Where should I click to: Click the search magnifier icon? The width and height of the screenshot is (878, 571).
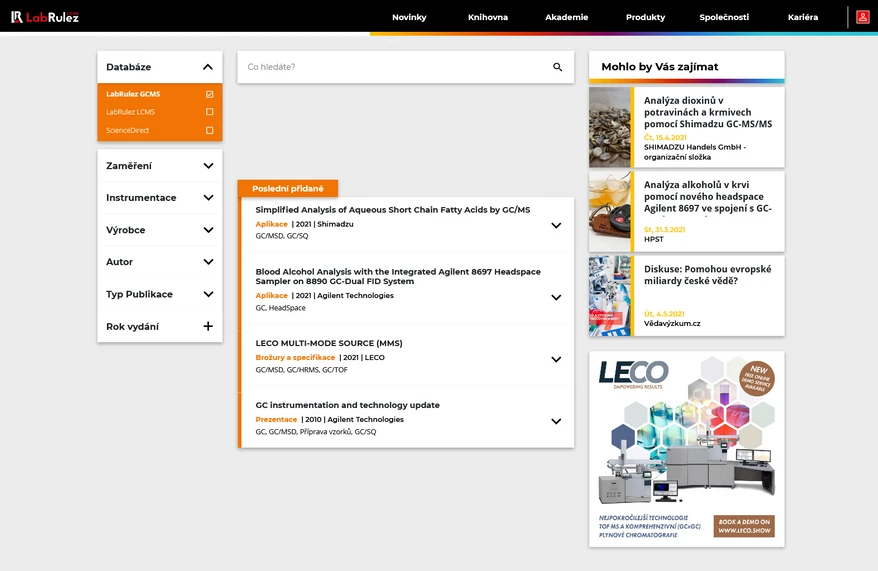point(558,67)
